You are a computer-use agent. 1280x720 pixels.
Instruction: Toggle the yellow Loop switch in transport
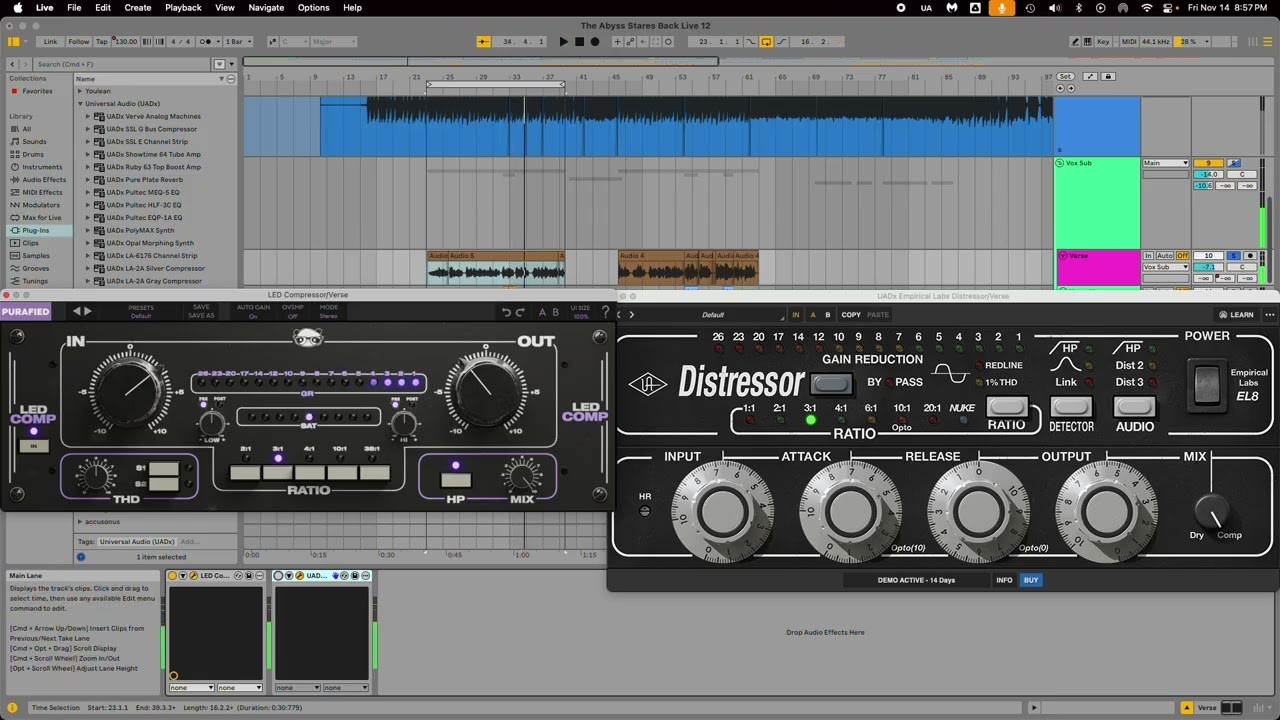pyautogui.click(x=766, y=42)
